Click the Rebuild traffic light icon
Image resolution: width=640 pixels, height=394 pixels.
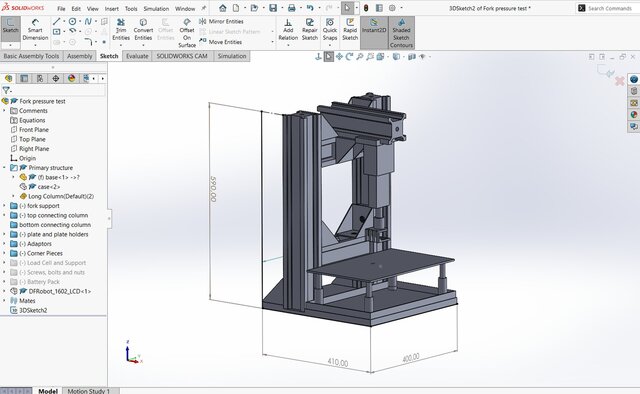point(366,8)
